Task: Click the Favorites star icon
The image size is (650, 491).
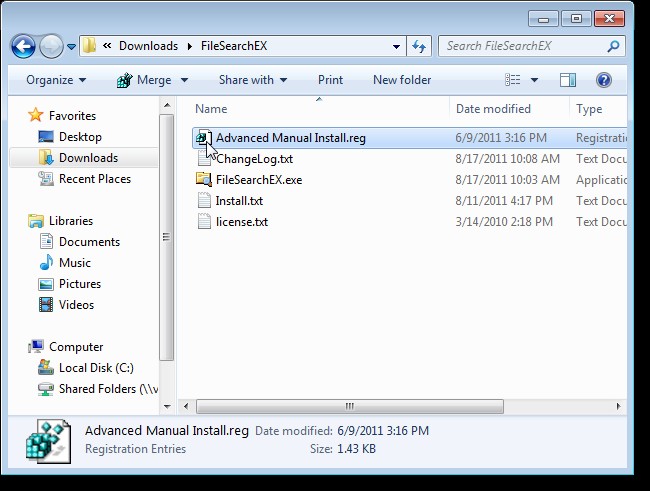Action: (36, 115)
